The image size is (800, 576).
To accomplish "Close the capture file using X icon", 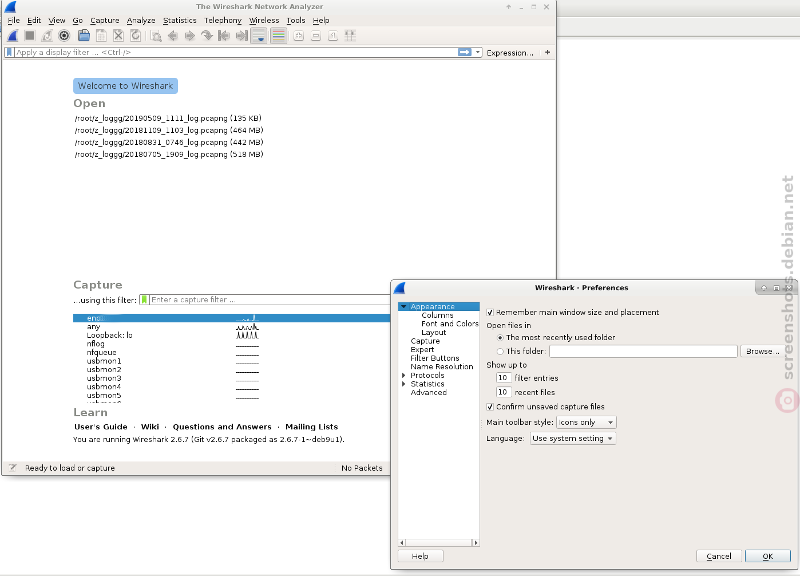I will tap(118, 36).
